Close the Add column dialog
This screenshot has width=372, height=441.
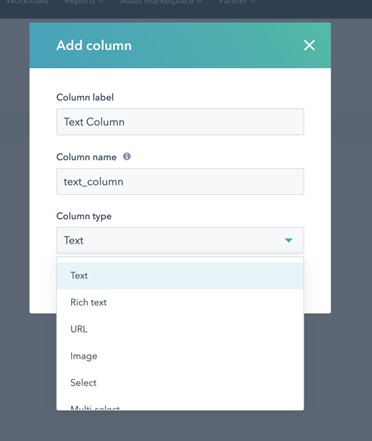(309, 45)
